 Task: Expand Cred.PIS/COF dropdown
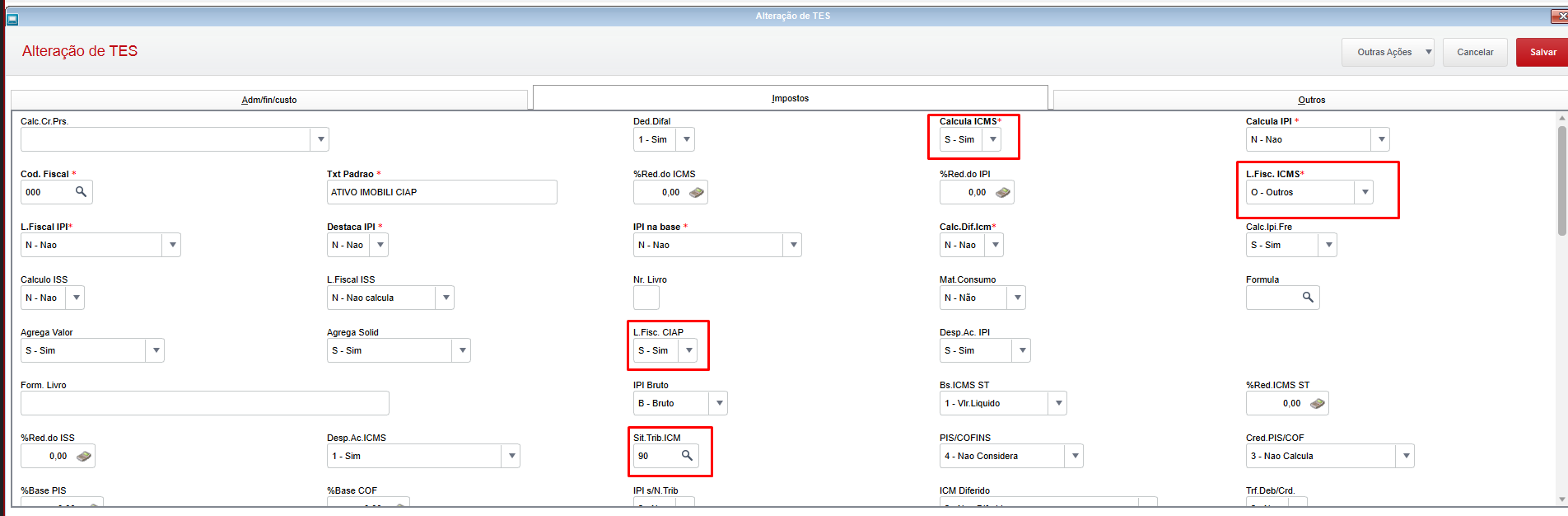pyautogui.click(x=1406, y=456)
